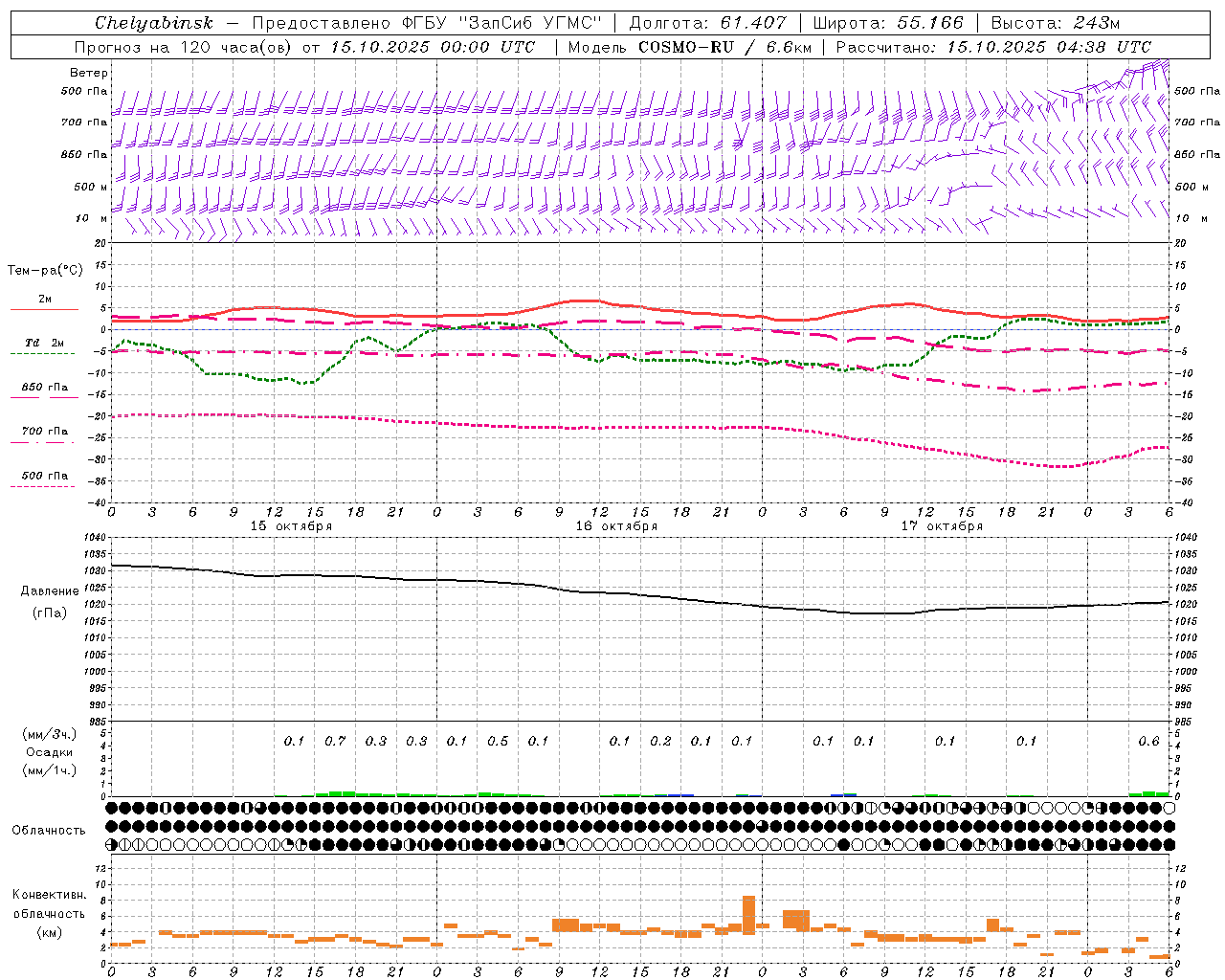Click the Chelyabinsk station title
This screenshot has height=980, width=1225.
(x=154, y=23)
